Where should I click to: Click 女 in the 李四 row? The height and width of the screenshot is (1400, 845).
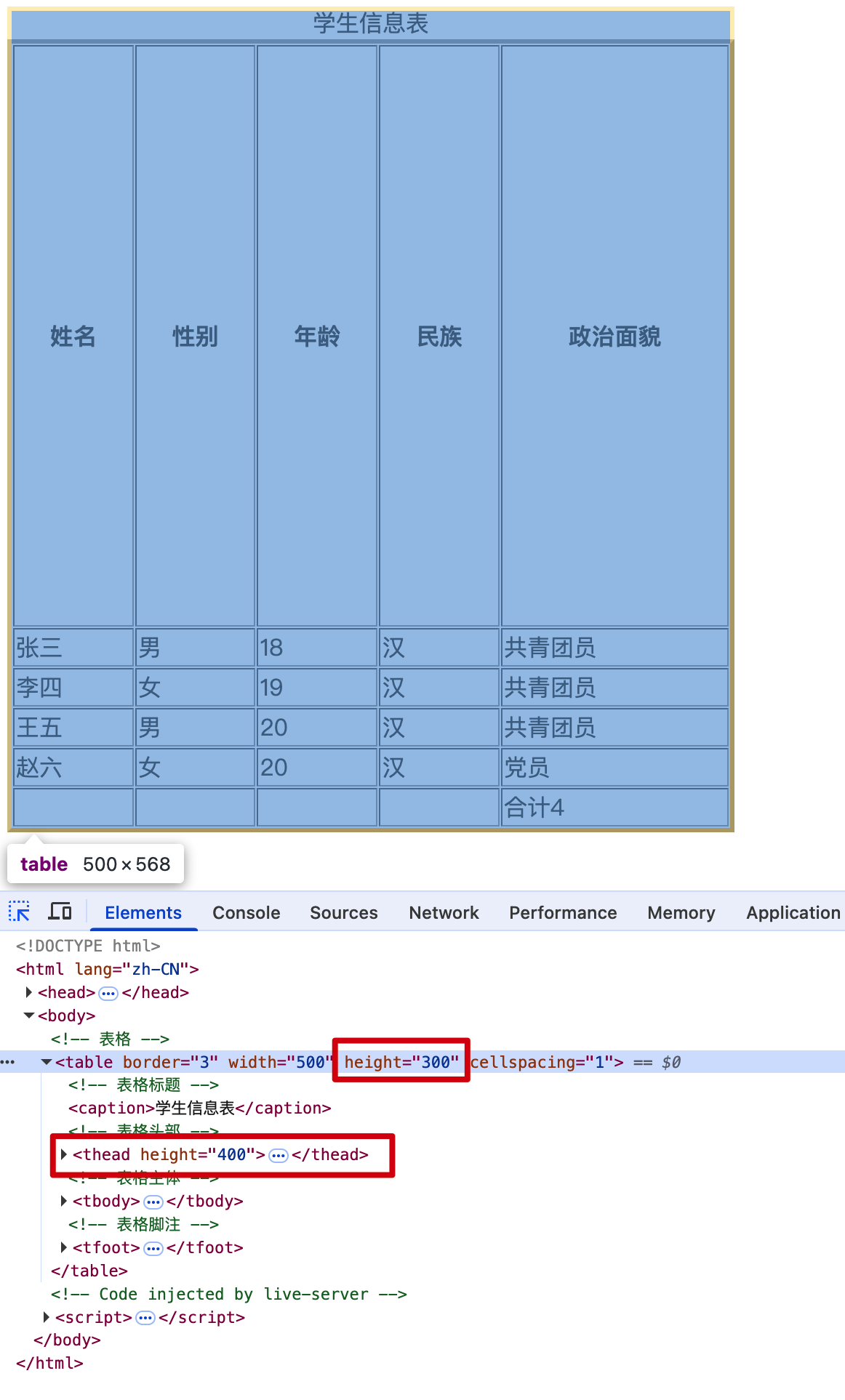pos(195,688)
